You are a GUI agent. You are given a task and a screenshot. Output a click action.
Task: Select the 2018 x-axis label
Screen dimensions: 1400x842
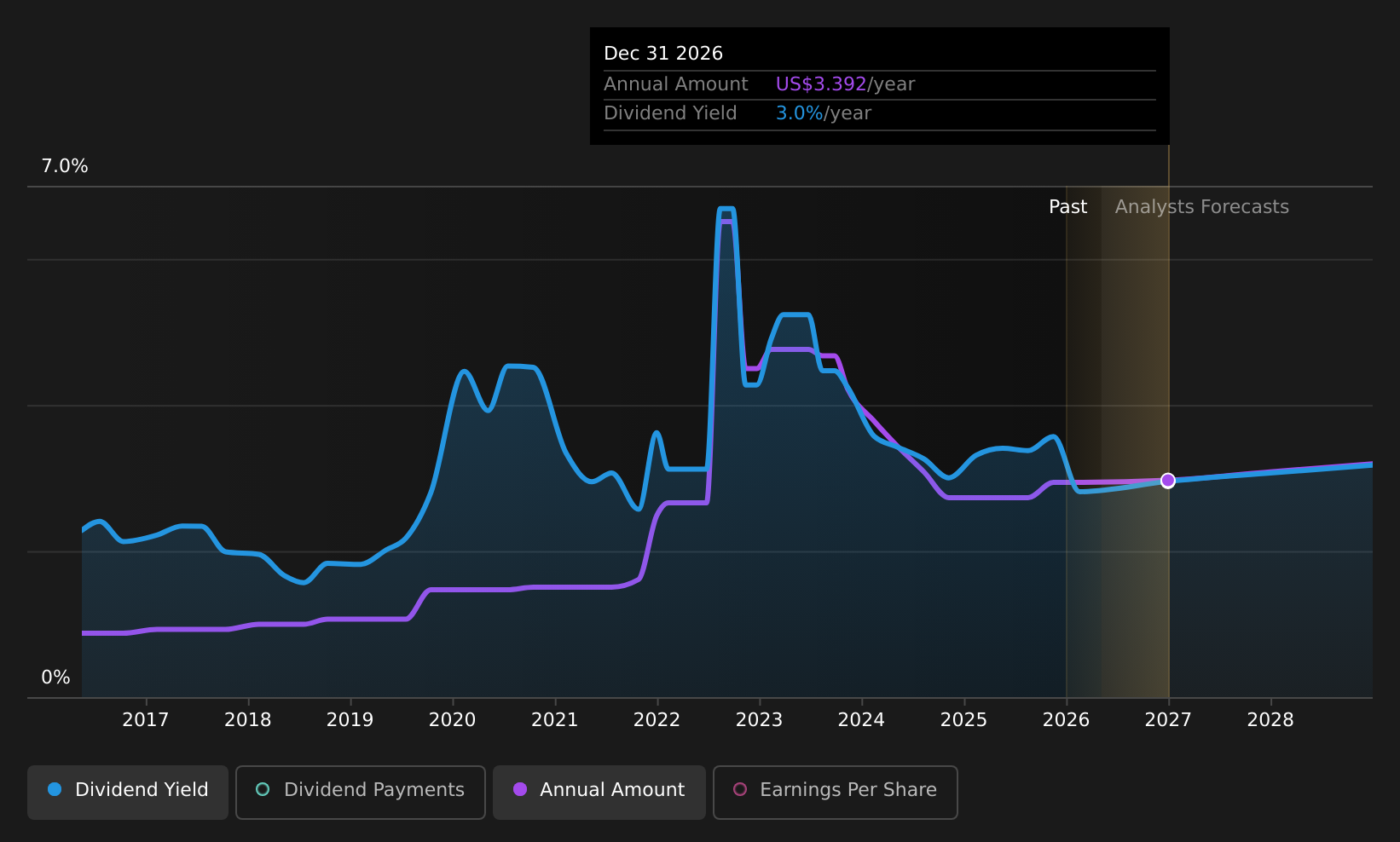pos(248,720)
